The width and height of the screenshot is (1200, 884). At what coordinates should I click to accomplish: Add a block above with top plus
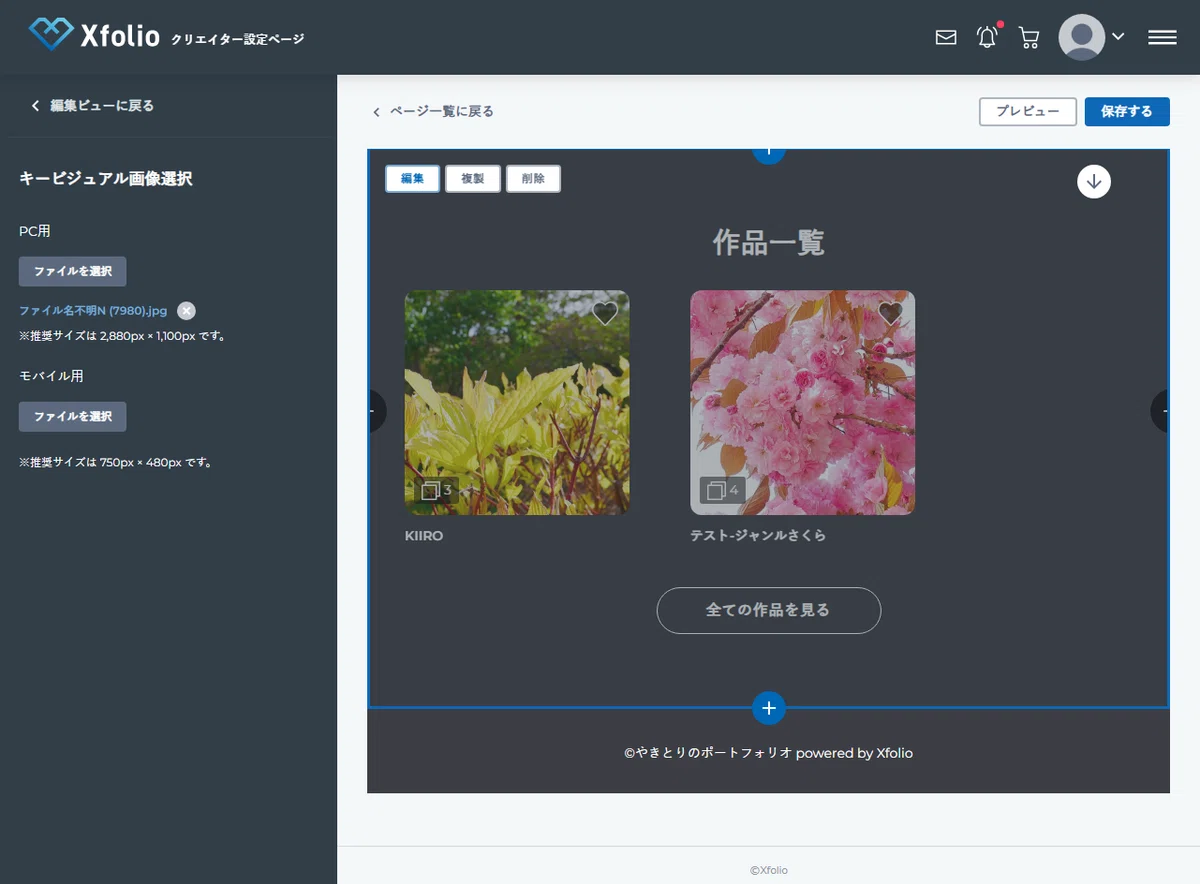tap(768, 154)
